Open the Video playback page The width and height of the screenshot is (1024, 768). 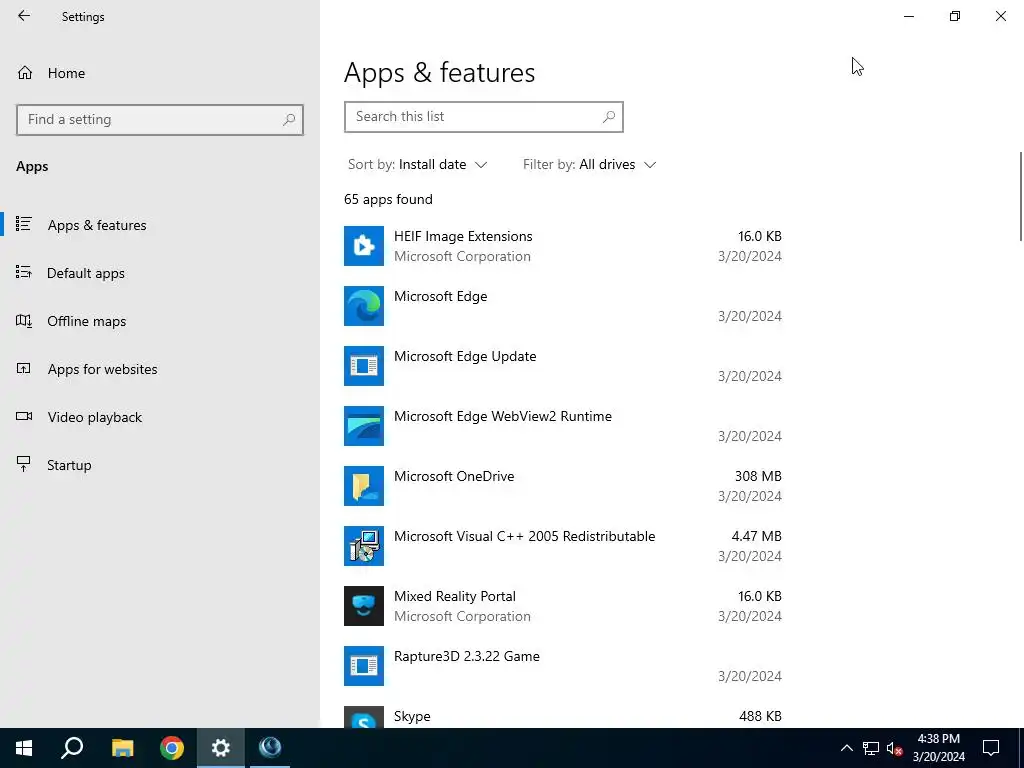(x=94, y=417)
